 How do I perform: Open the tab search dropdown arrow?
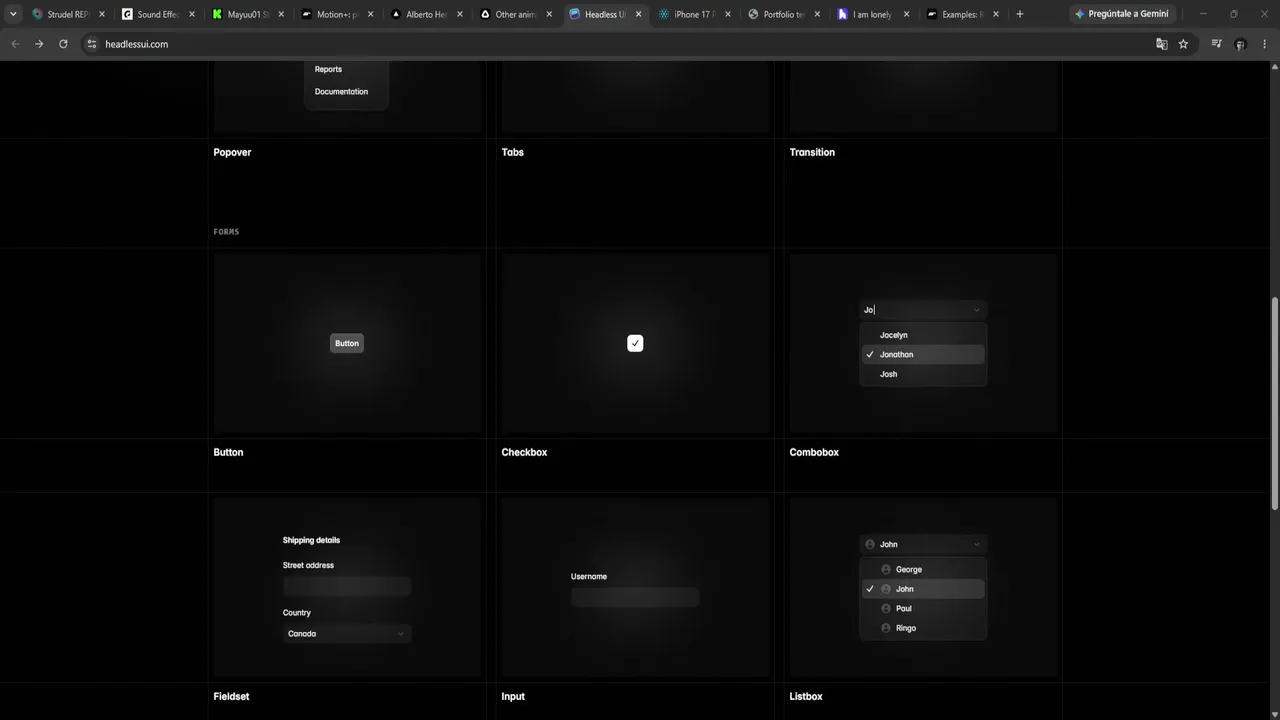(x=13, y=14)
